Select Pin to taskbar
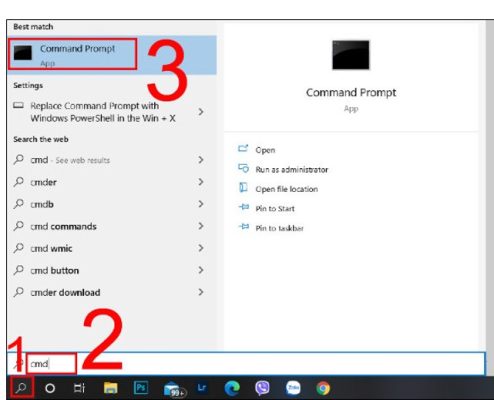The image size is (494, 400). point(279,228)
